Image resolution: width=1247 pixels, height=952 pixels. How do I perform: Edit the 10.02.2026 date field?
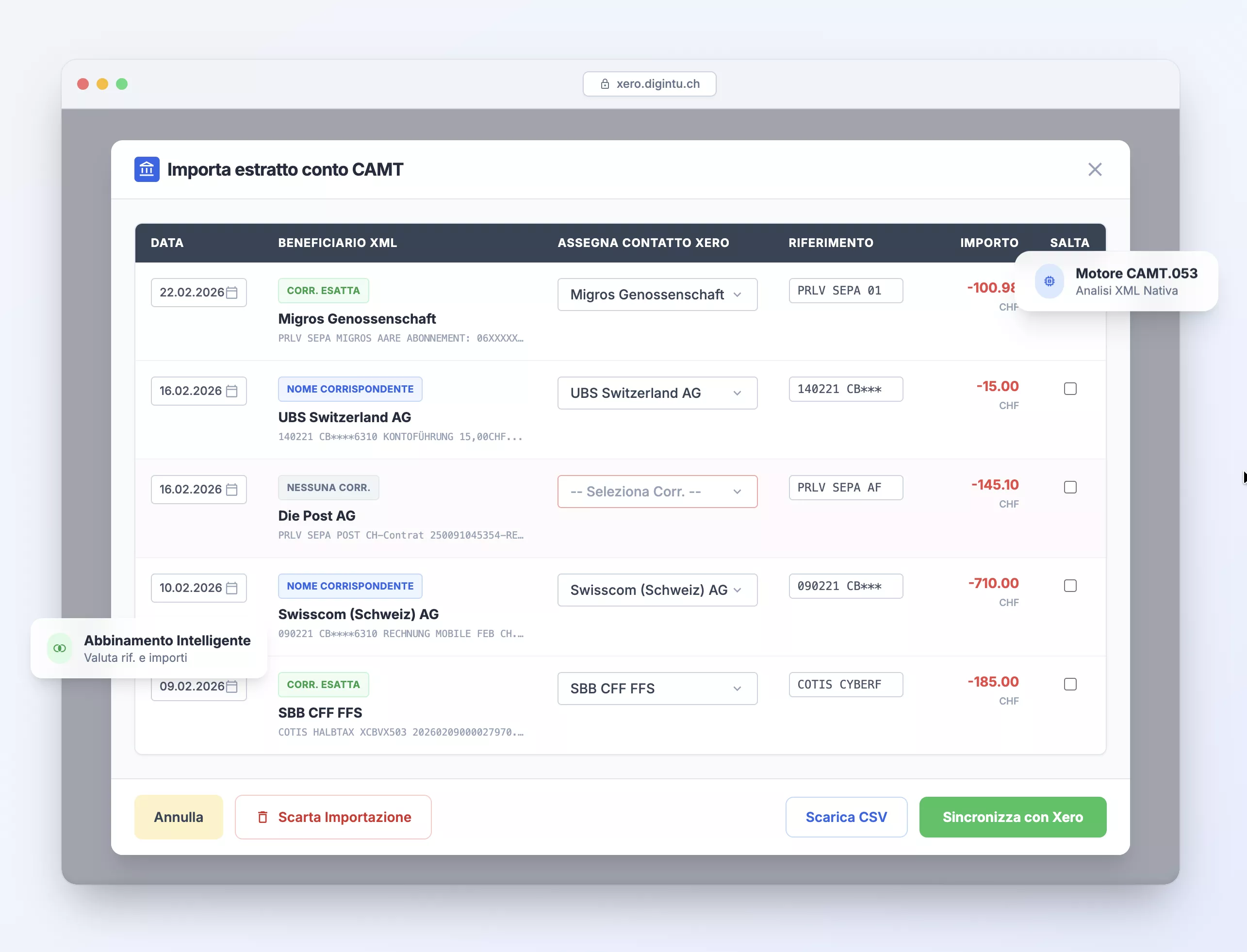pyautogui.click(x=198, y=588)
